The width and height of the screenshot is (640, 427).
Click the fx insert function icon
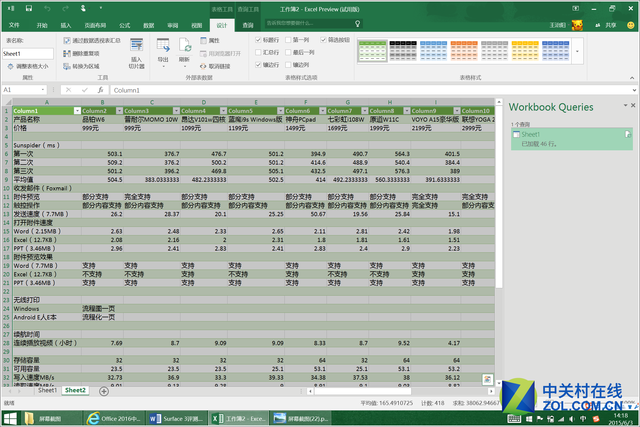tap(100, 90)
